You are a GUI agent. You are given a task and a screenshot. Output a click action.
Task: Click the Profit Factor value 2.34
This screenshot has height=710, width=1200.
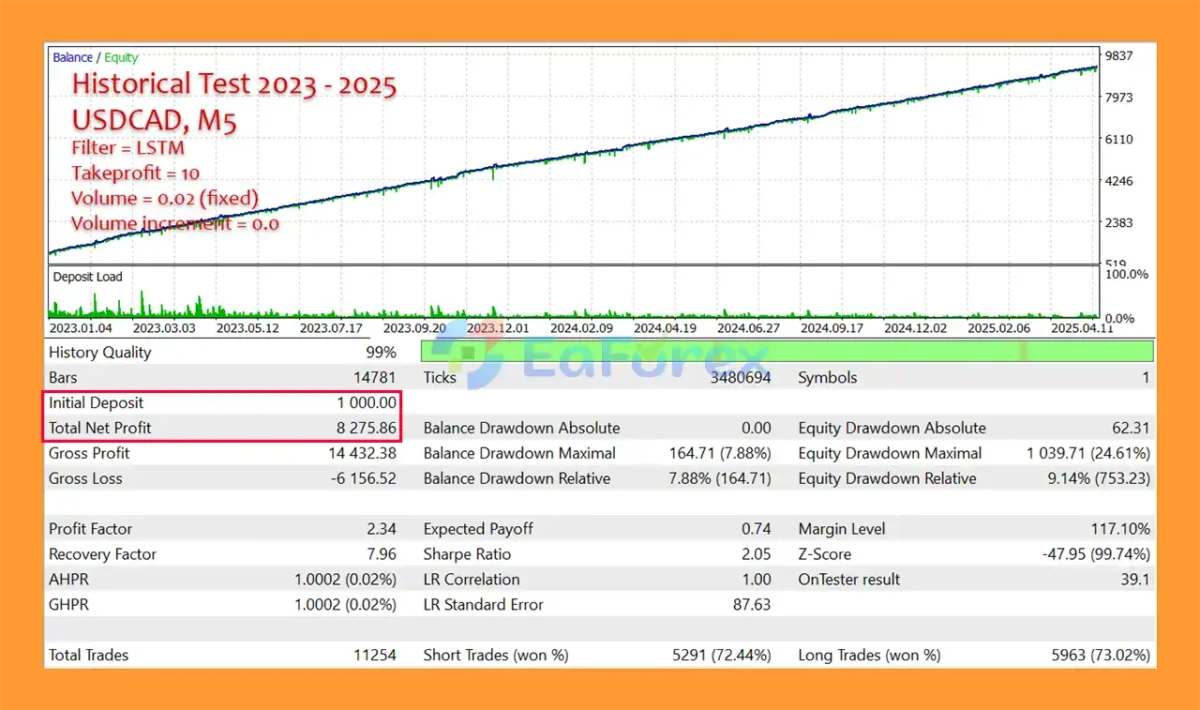380,529
